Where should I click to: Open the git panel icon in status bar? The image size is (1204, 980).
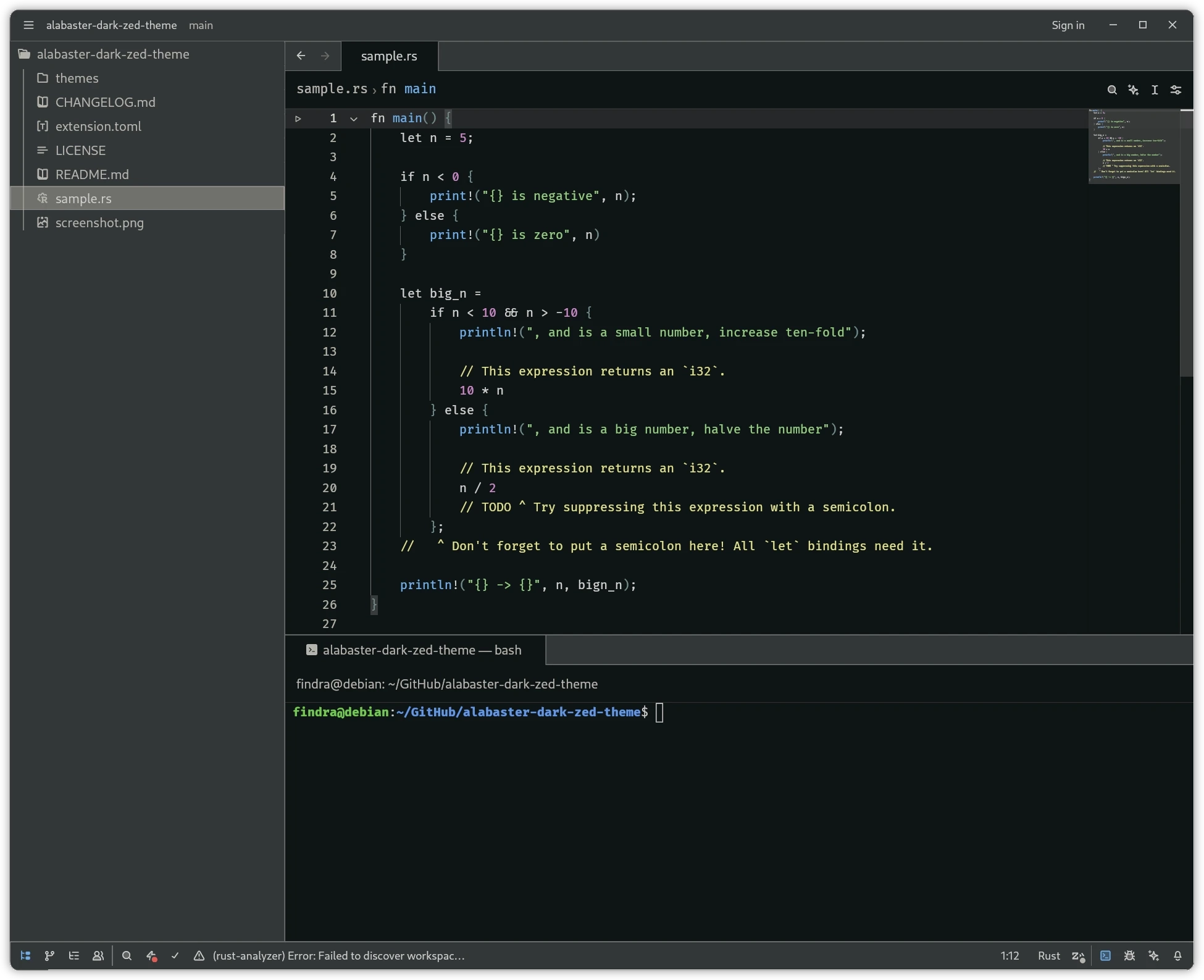(x=49, y=956)
